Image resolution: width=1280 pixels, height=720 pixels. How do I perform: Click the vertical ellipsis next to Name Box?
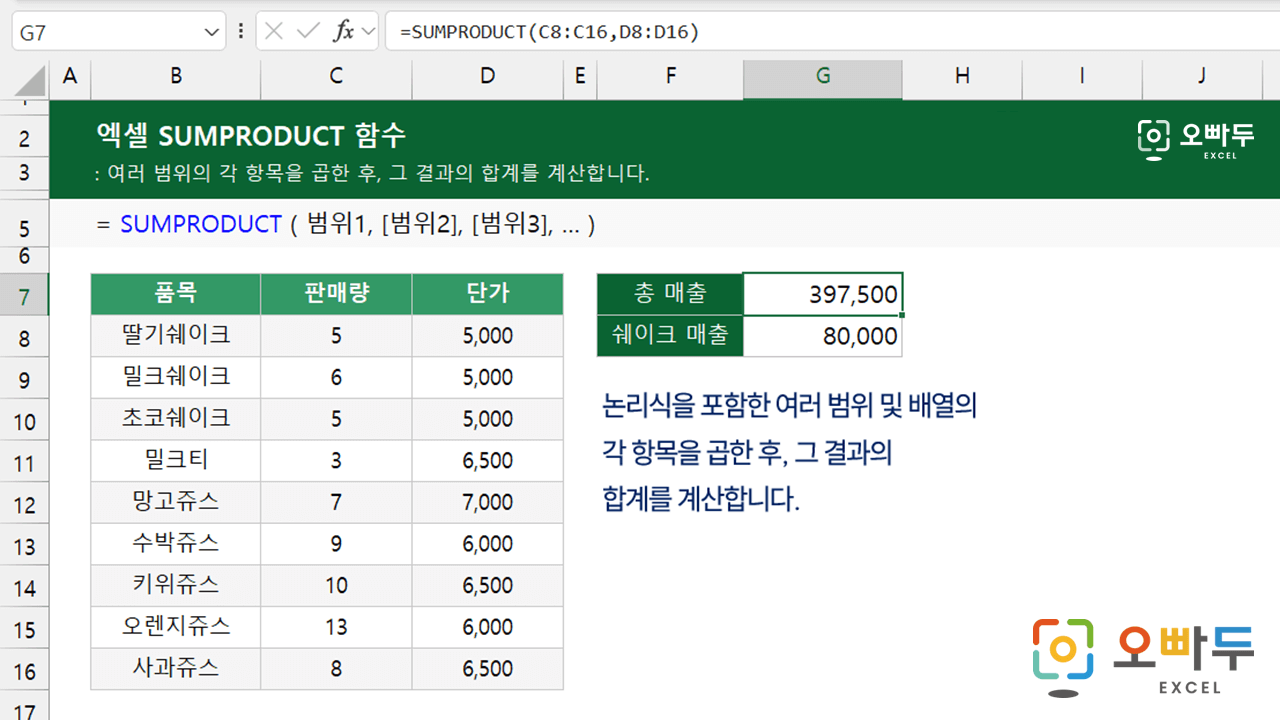point(241,31)
